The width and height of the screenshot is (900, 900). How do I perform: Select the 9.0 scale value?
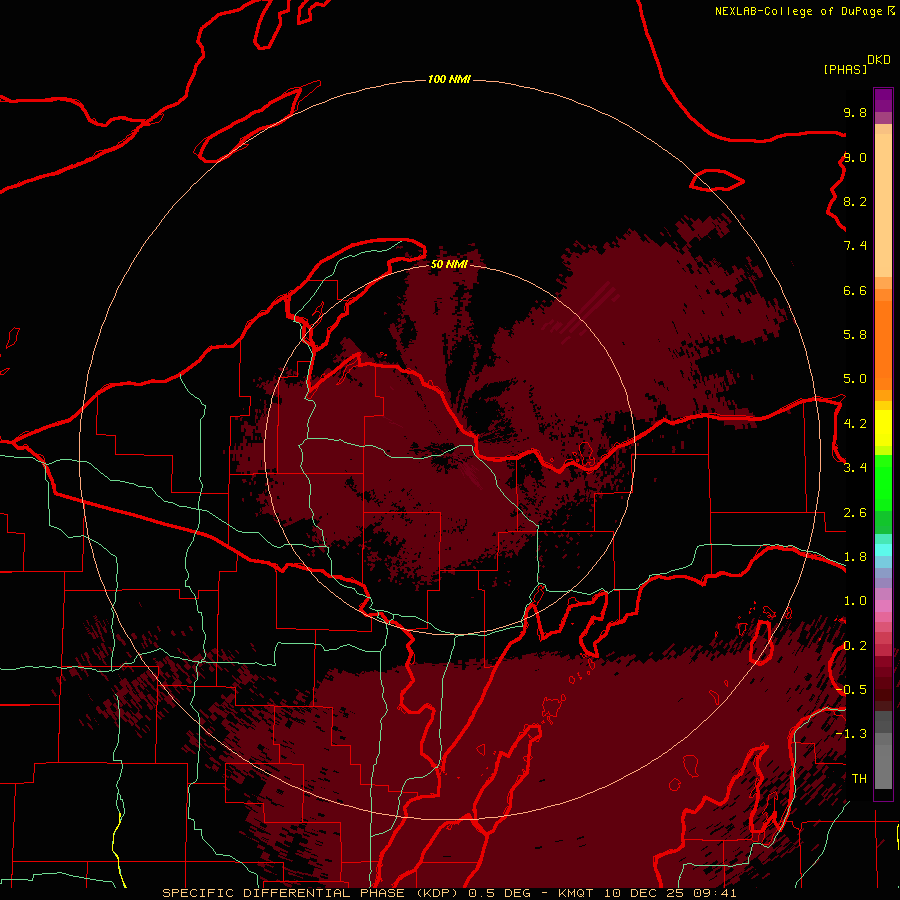(855, 157)
